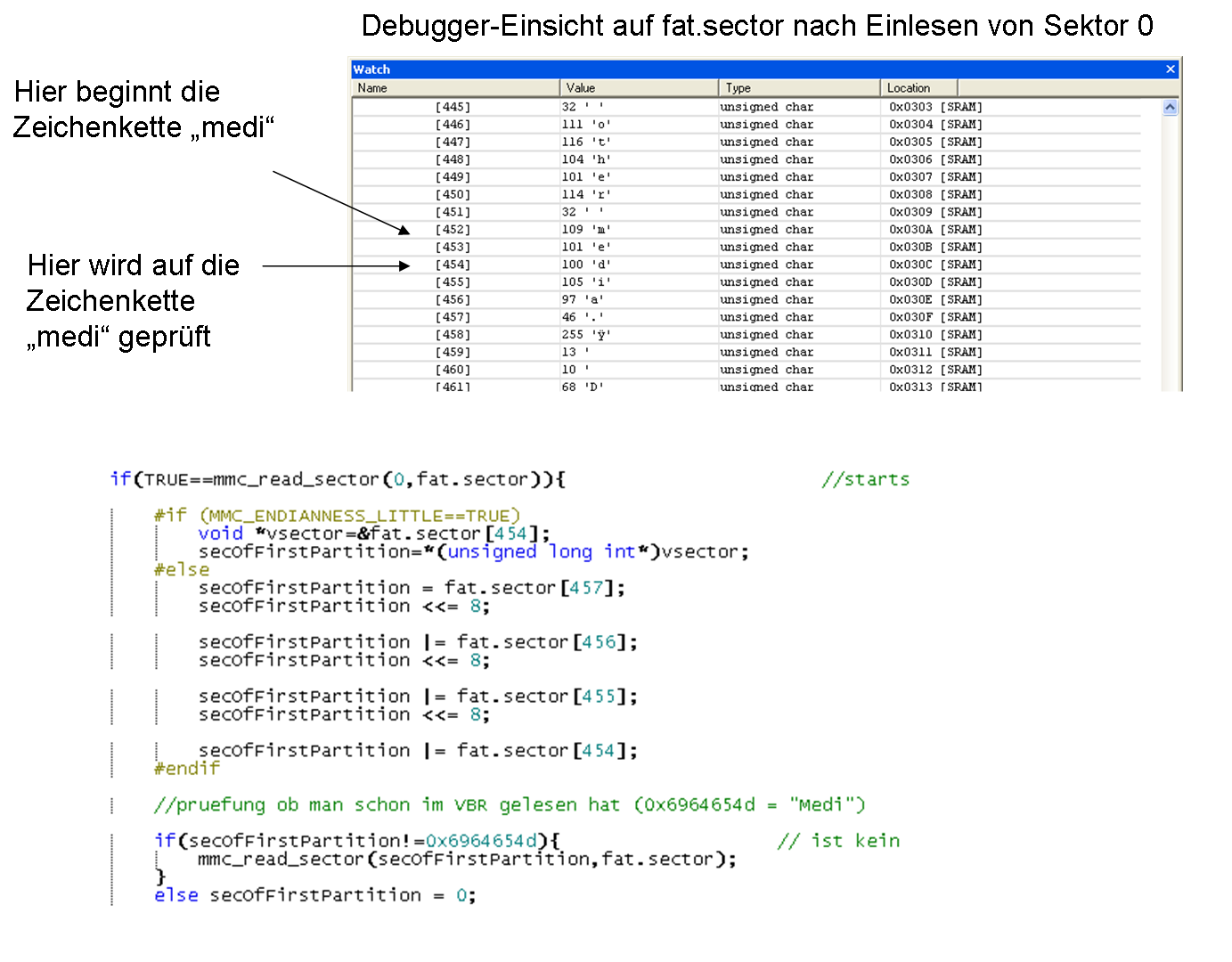The width and height of the screenshot is (1232, 962).
Task: Select watch row [454] with value 'd'
Action: pyautogui.click(x=453, y=265)
